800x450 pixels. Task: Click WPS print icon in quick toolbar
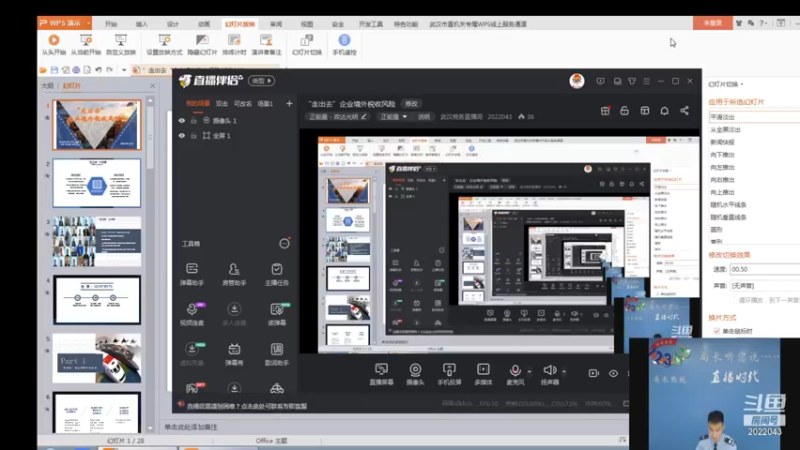76,70
